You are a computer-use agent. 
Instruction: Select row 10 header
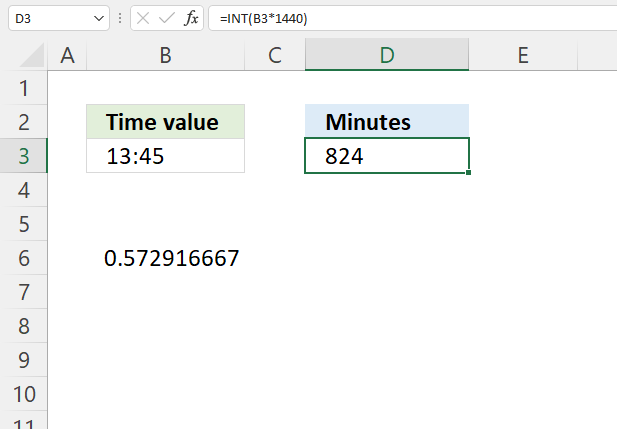click(x=24, y=394)
